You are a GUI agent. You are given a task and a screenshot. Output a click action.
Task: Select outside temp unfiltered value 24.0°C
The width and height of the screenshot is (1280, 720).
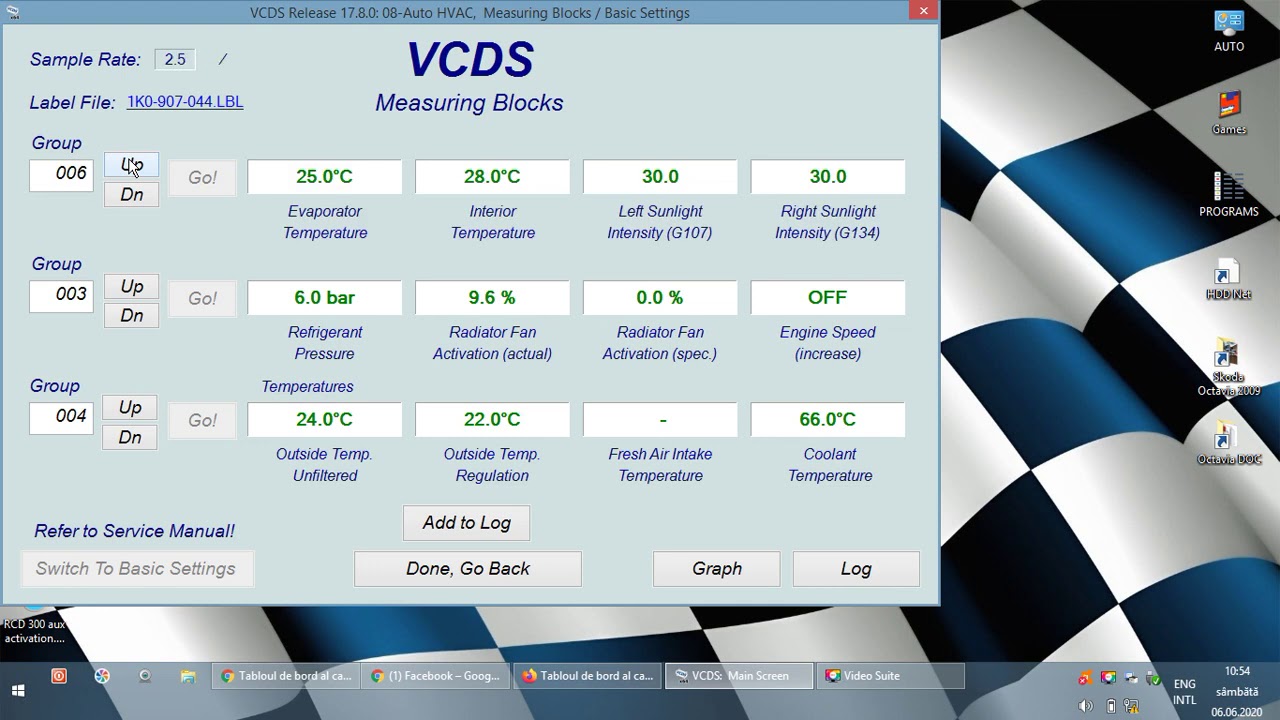click(x=324, y=420)
